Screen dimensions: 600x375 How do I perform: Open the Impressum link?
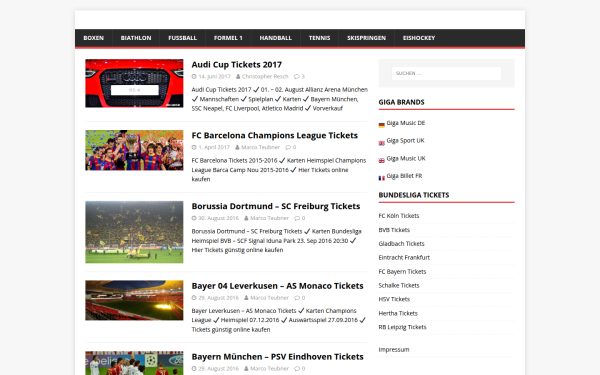[394, 350]
